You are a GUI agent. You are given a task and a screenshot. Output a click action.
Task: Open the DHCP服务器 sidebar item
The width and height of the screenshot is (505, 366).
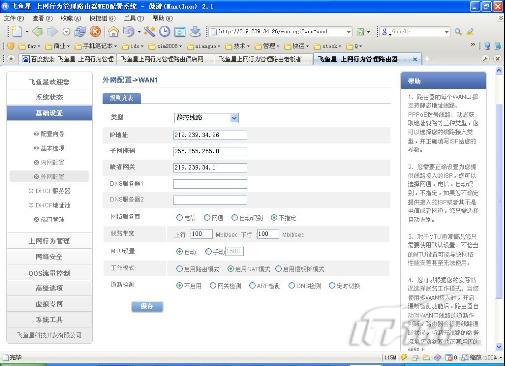[x=49, y=191]
